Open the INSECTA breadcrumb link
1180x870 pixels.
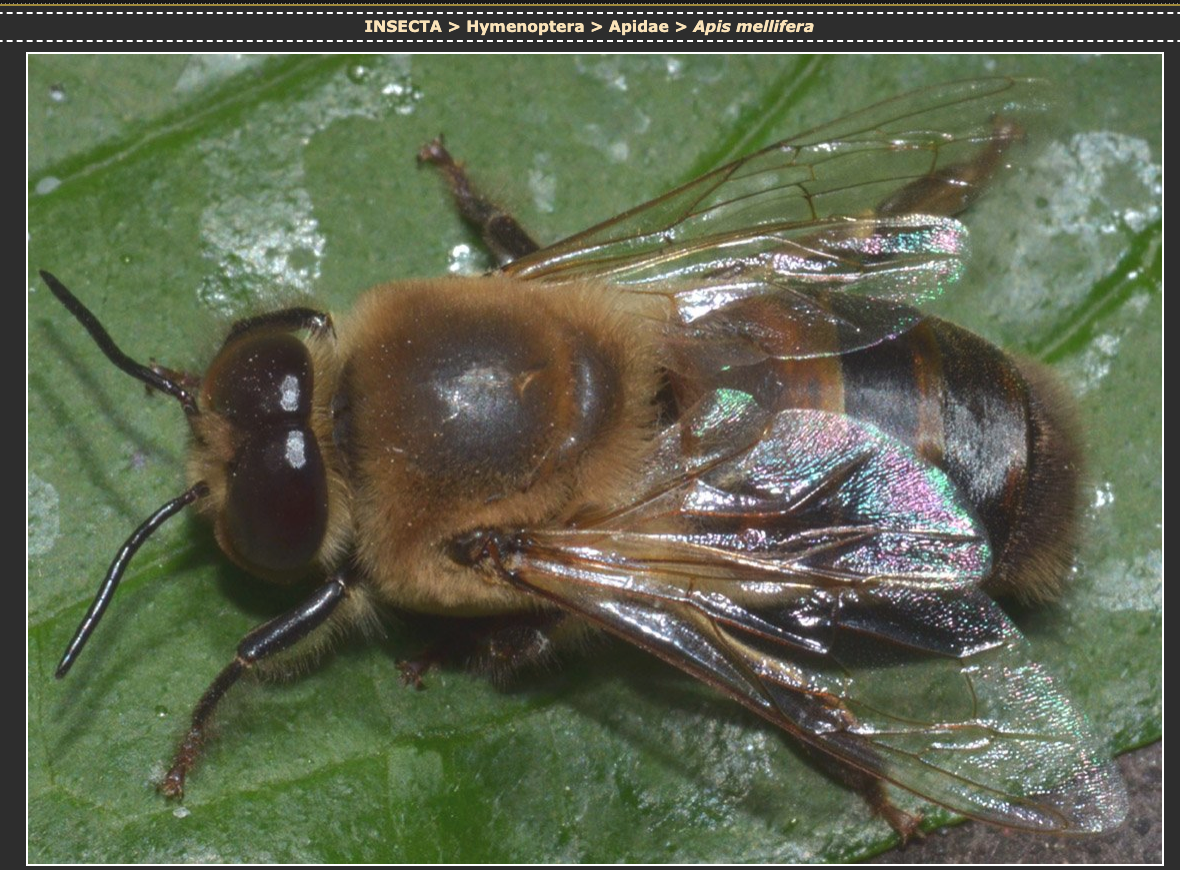[402, 26]
